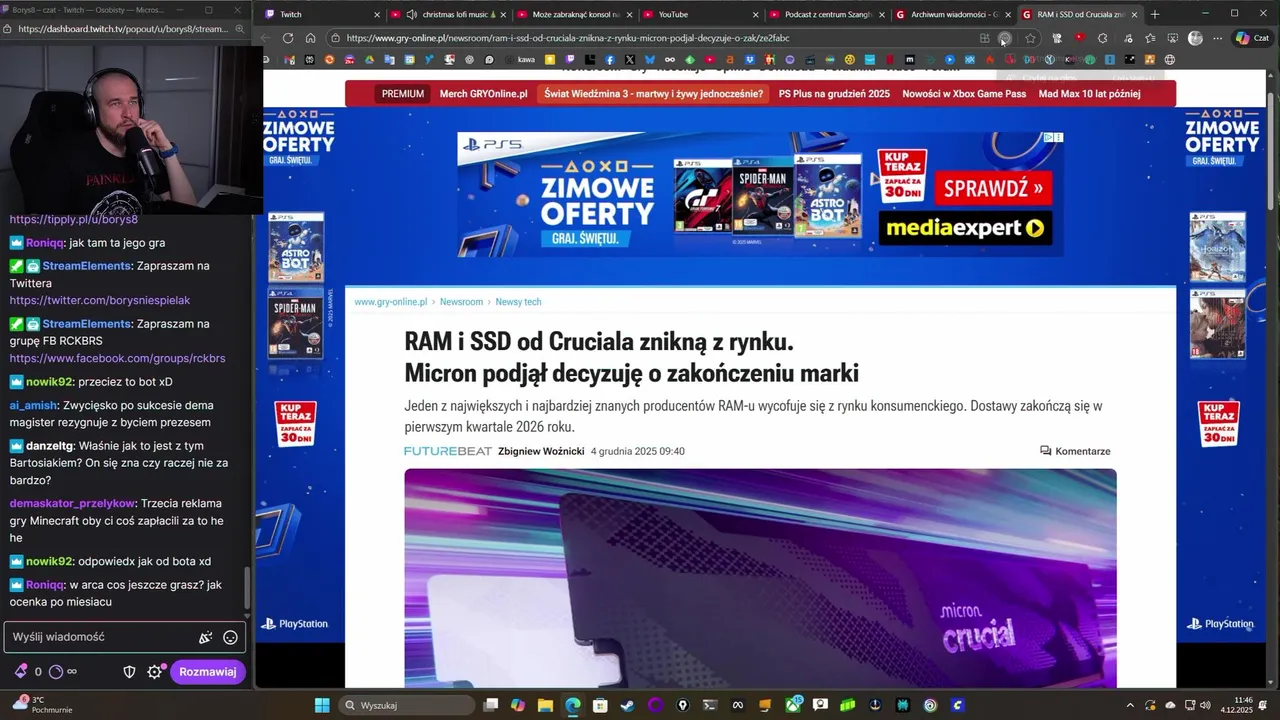
Task: Open Merch GRYOnline.pl link
Action: 483,94
